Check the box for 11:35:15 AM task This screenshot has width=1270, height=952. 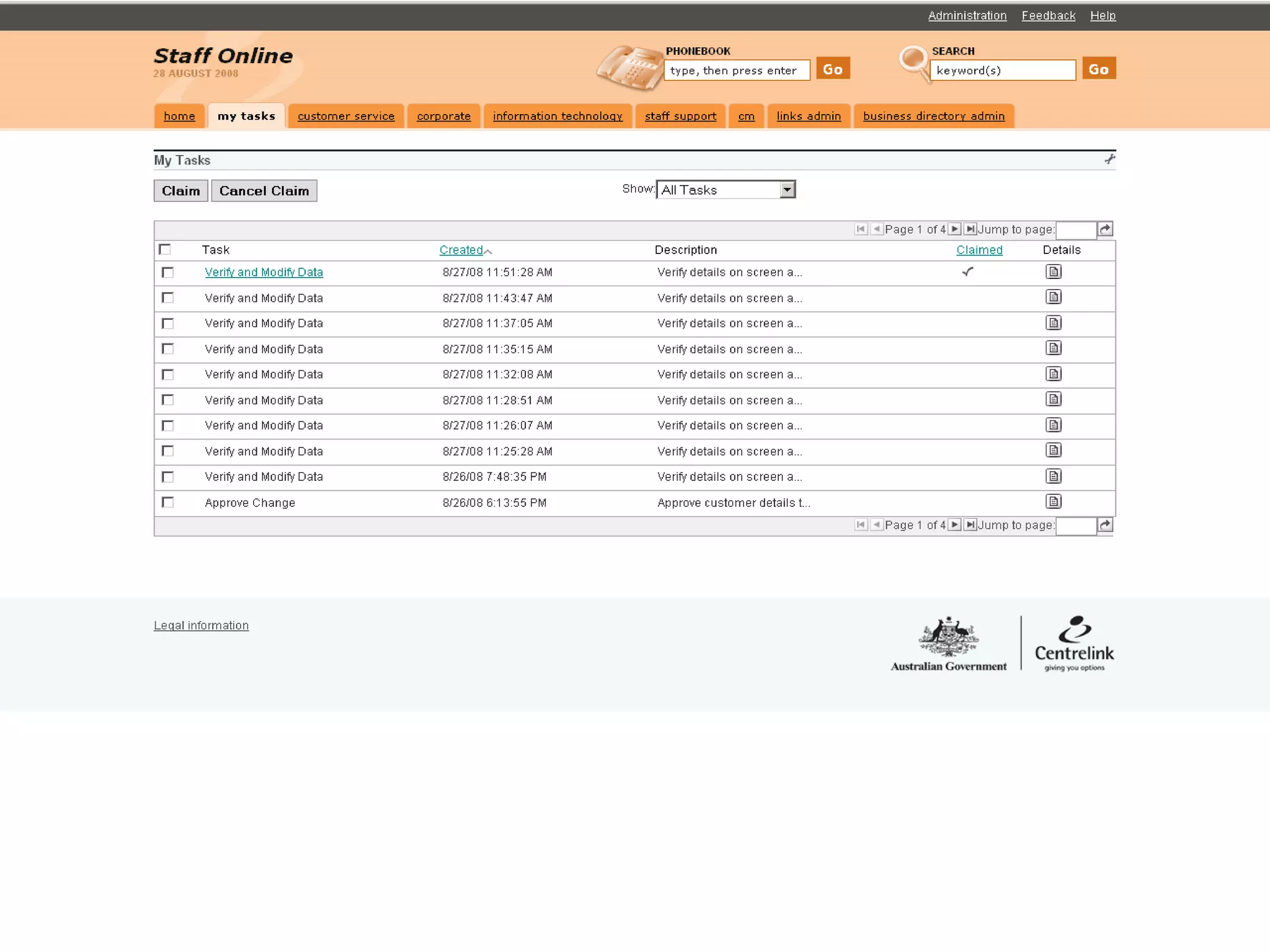(167, 348)
